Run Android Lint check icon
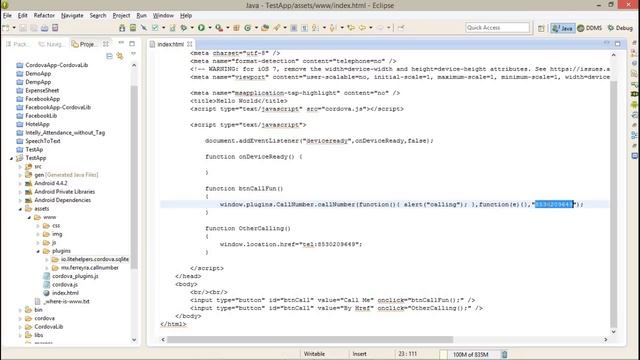Image resolution: width=640 pixels, height=360 pixels. [x=155, y=28]
